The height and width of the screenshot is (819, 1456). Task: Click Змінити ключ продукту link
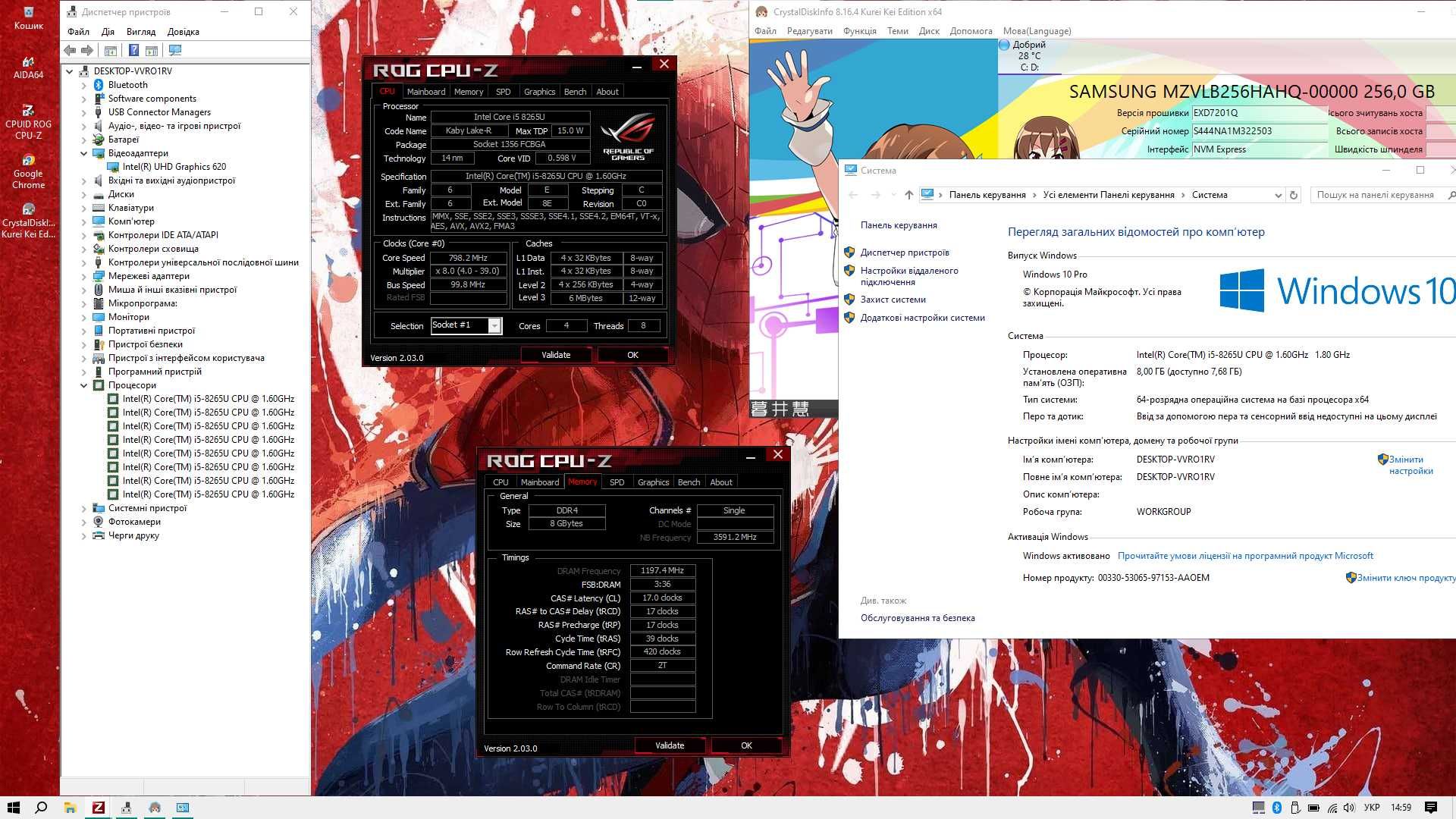1406,578
